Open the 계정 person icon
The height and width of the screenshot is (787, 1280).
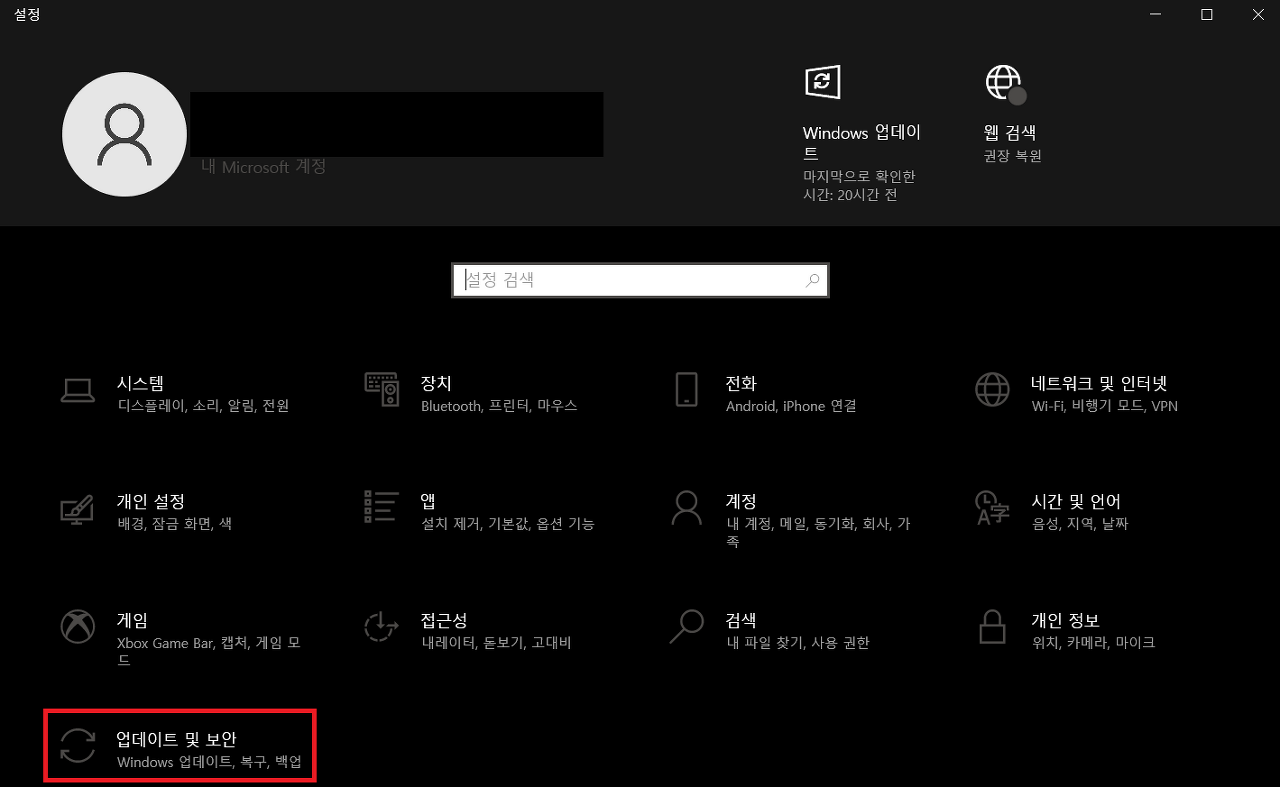click(687, 507)
